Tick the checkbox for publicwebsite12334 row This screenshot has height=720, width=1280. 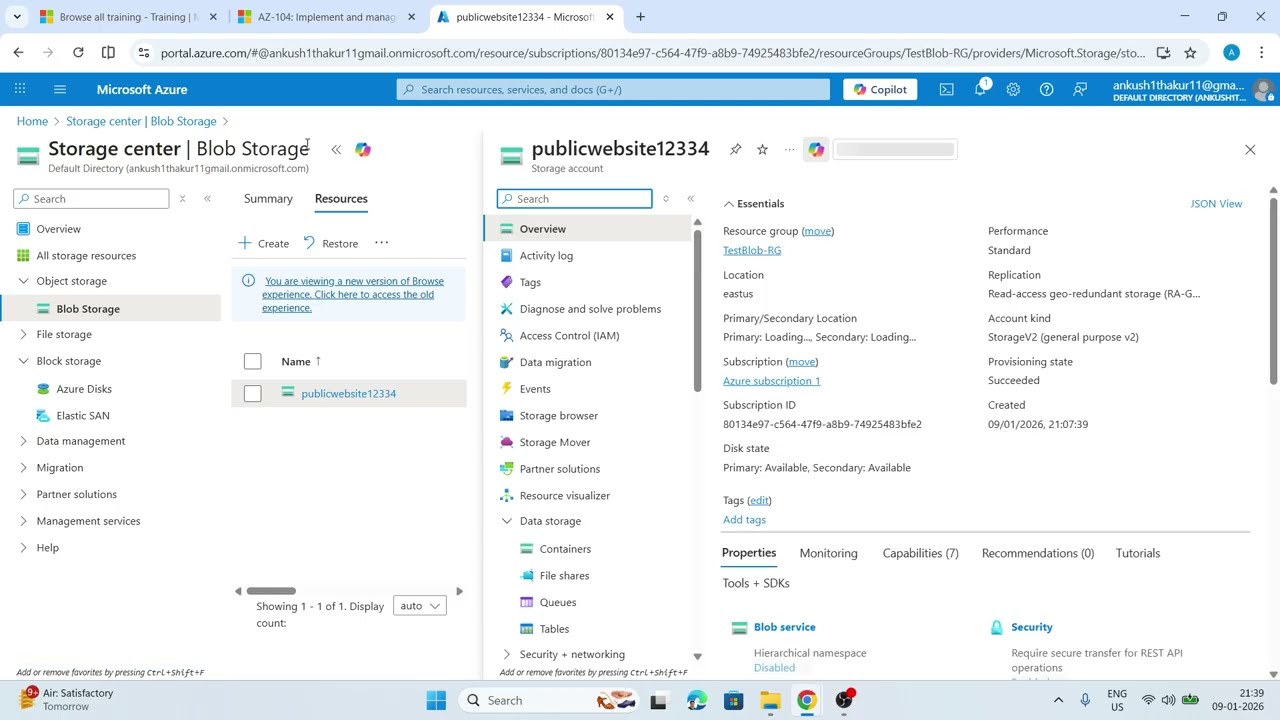252,394
